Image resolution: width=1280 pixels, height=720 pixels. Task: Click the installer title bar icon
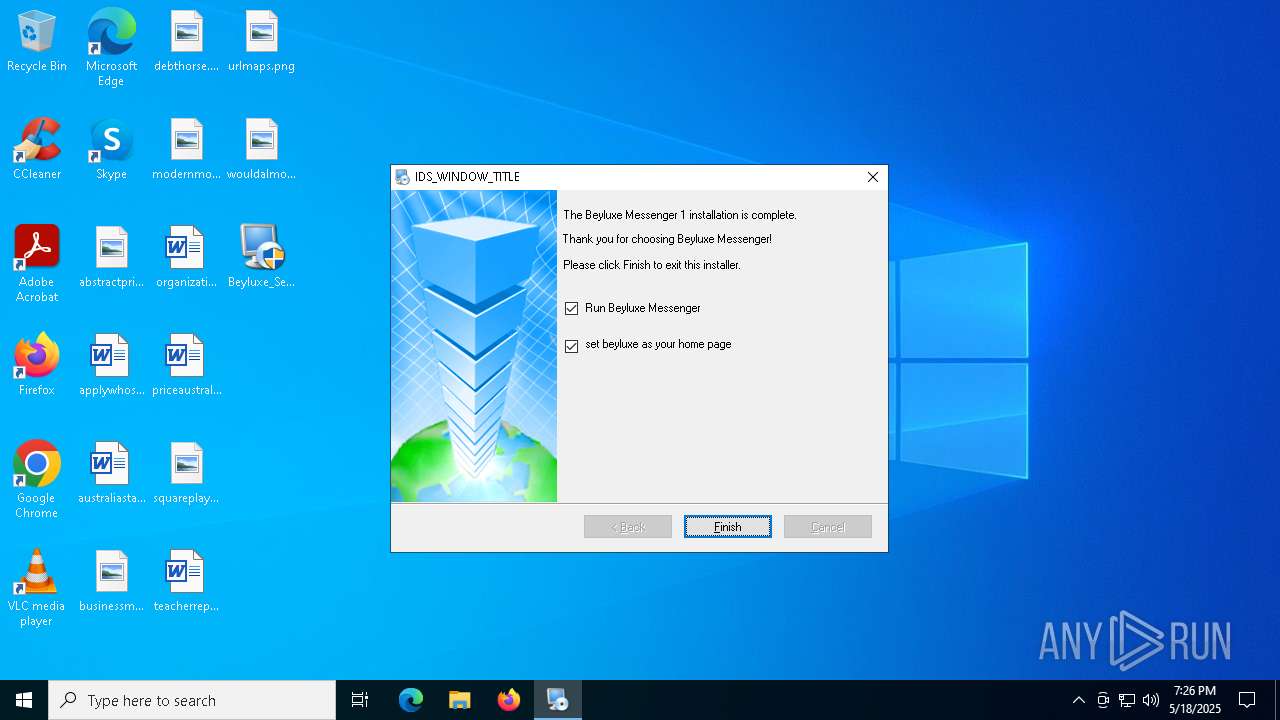403,177
